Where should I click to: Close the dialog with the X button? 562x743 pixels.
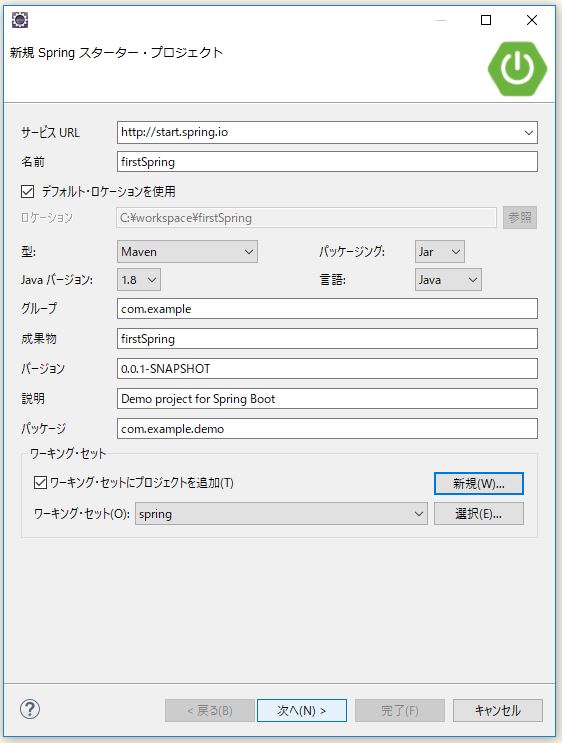(532, 20)
